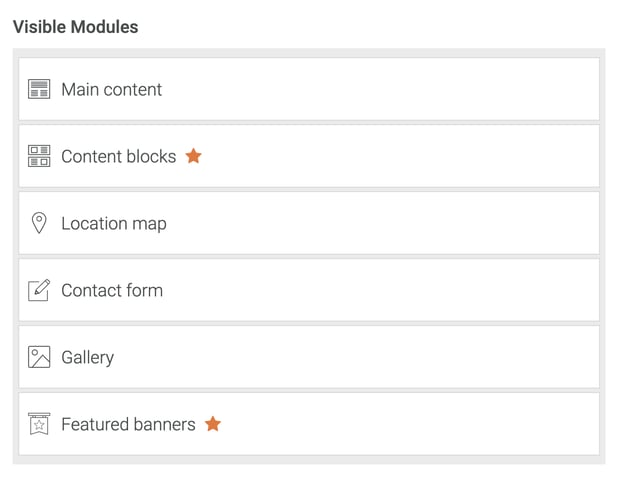Image resolution: width=621 pixels, height=482 pixels.
Task: Click the Contact form pencil icon
Action: coord(39,290)
